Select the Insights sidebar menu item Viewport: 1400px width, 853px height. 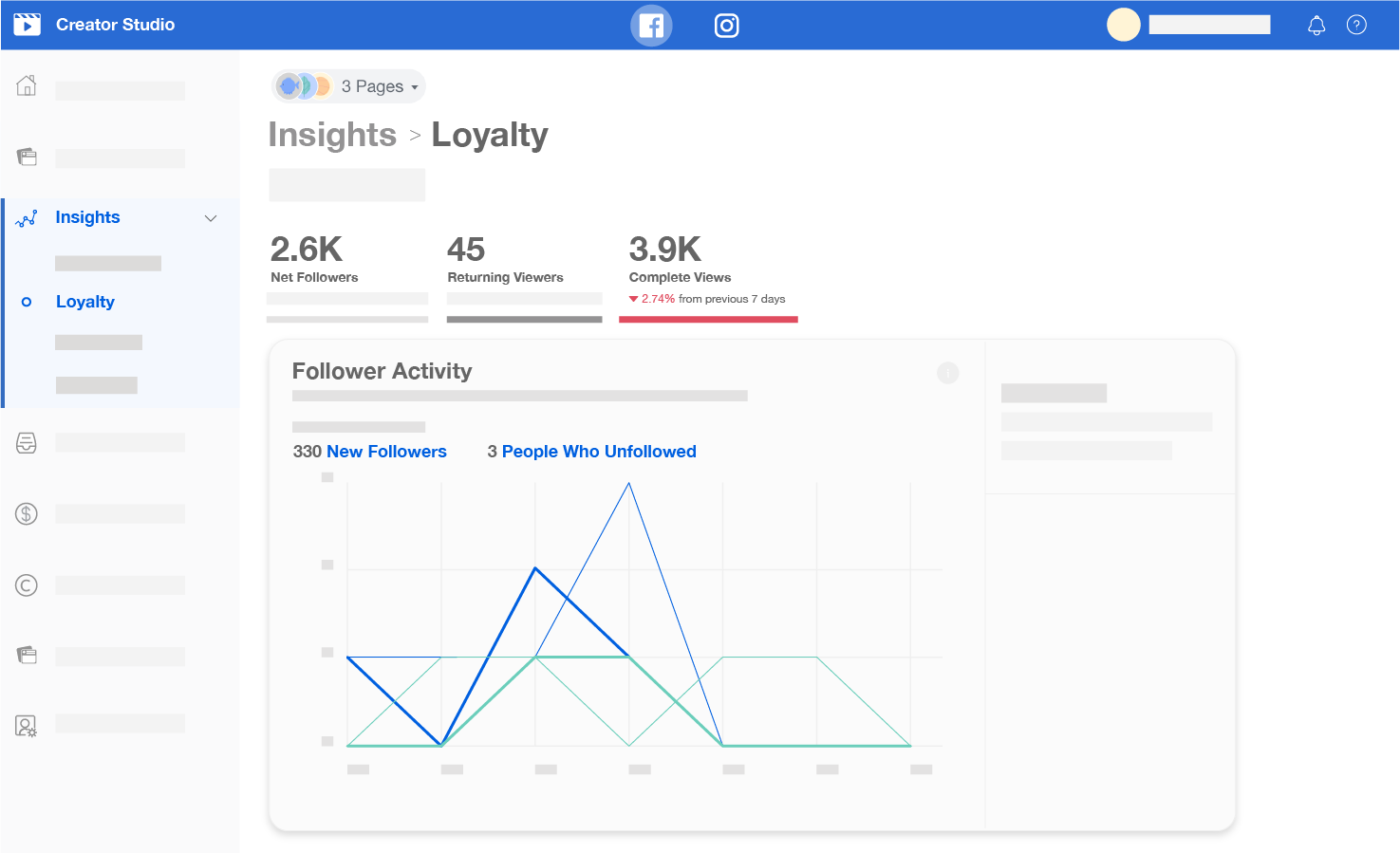coord(87,217)
